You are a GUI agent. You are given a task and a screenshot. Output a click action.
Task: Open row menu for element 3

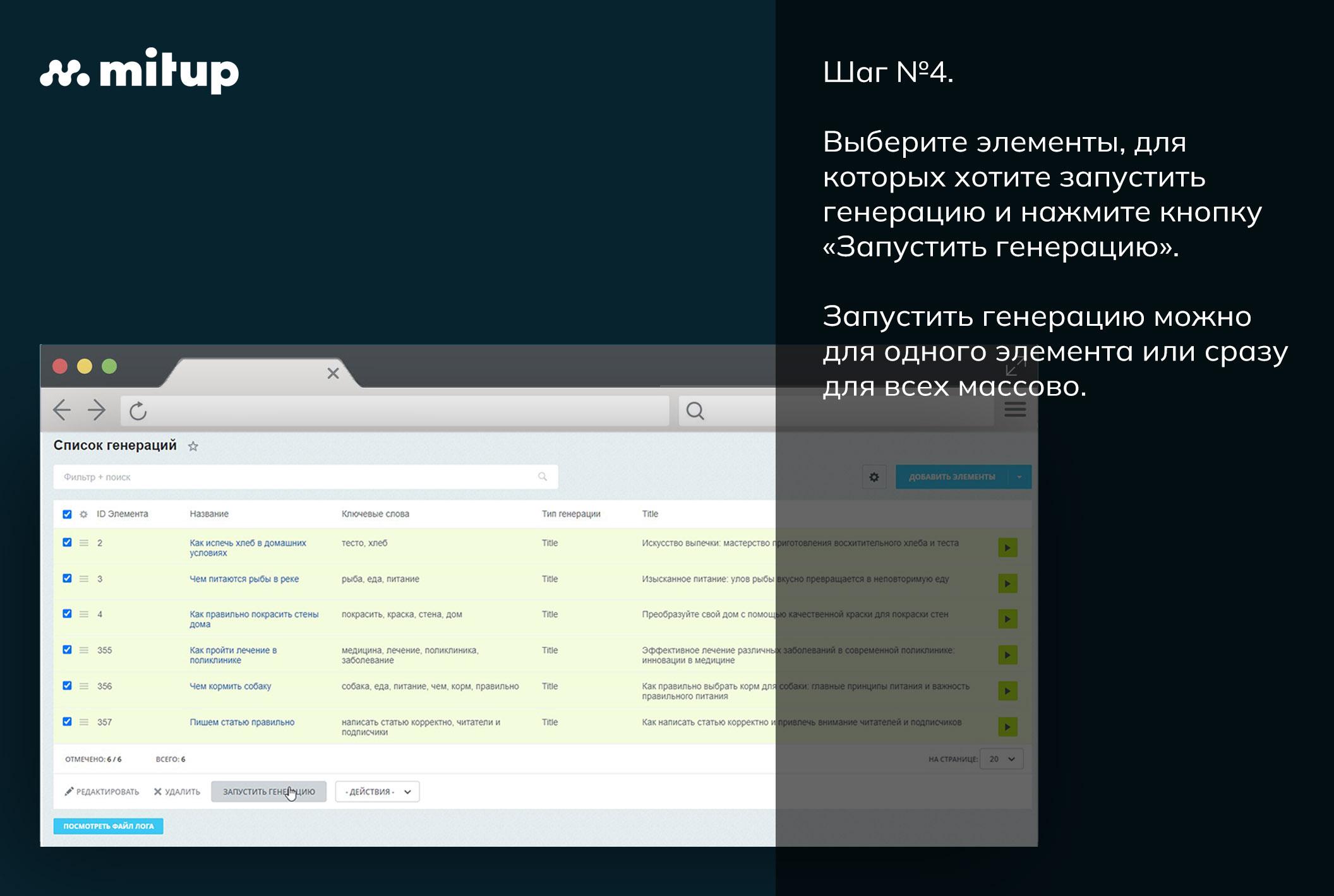coord(83,579)
